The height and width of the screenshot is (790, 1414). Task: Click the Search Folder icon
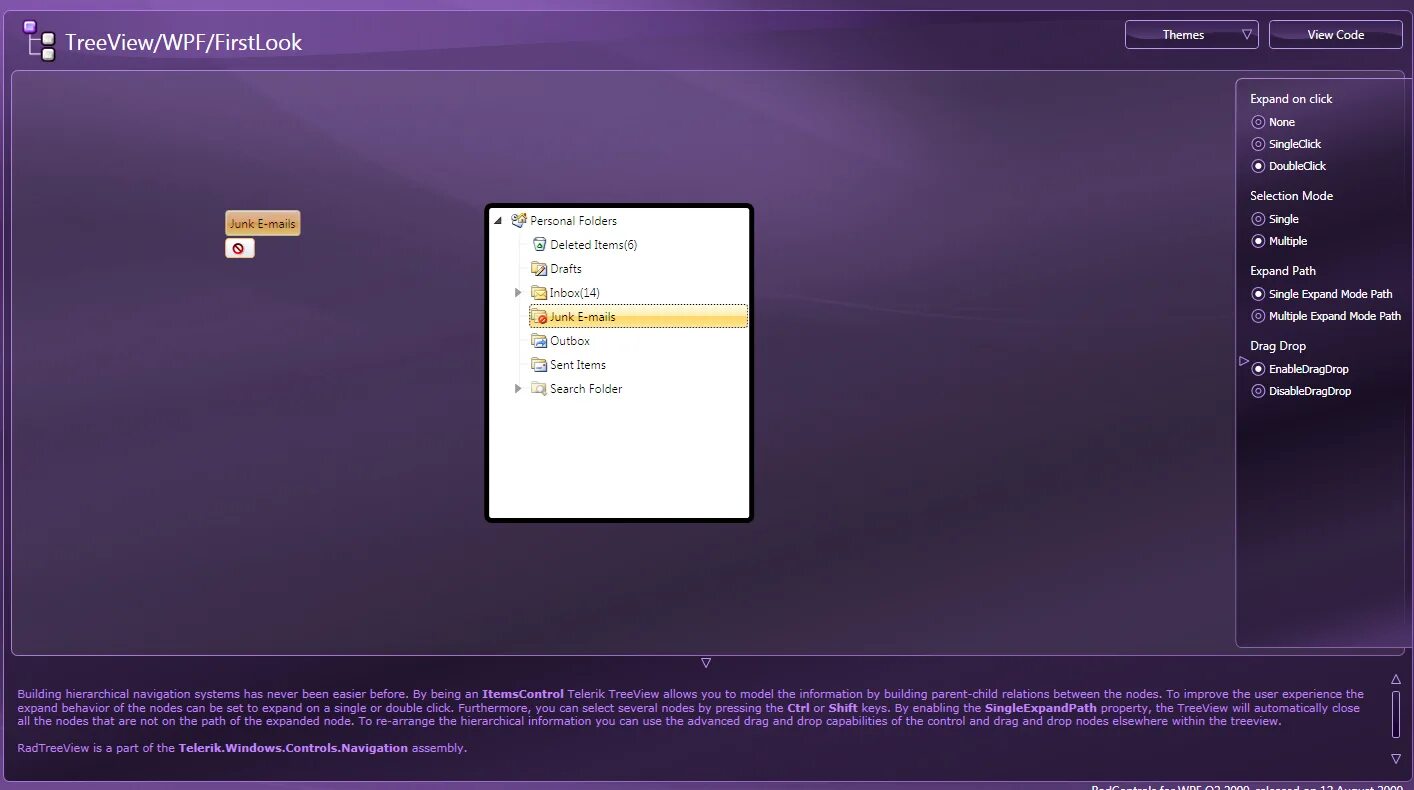tap(539, 388)
